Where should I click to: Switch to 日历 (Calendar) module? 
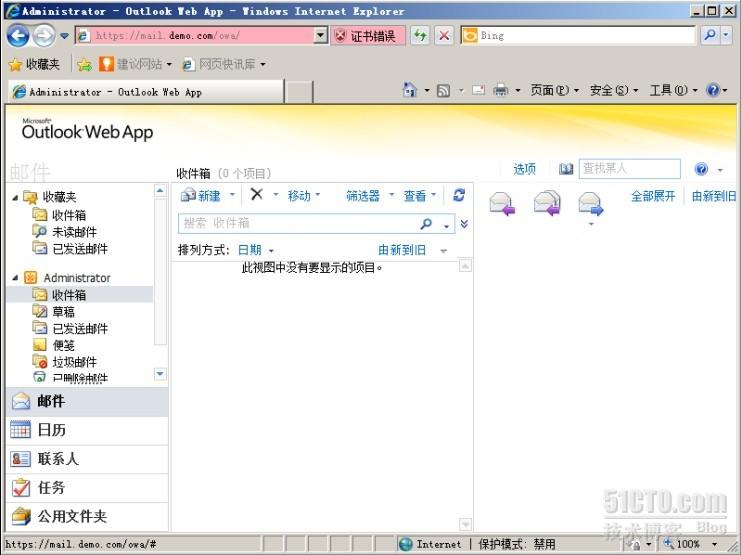87,430
